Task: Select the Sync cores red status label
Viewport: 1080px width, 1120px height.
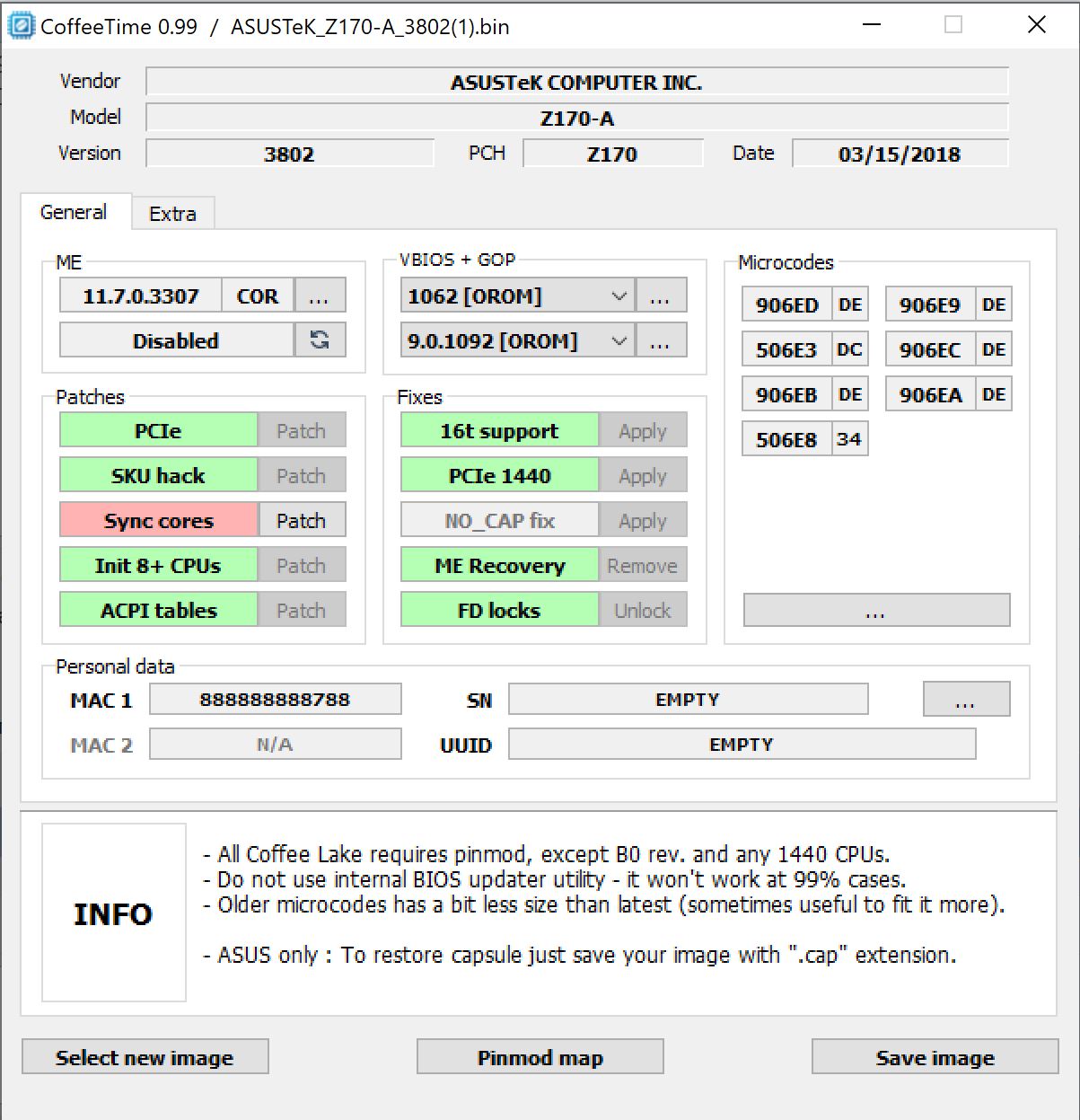Action: pyautogui.click(x=159, y=521)
